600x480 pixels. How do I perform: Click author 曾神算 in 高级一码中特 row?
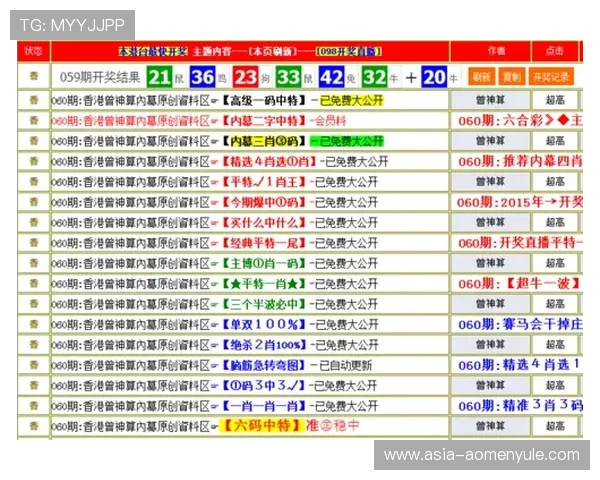point(490,100)
